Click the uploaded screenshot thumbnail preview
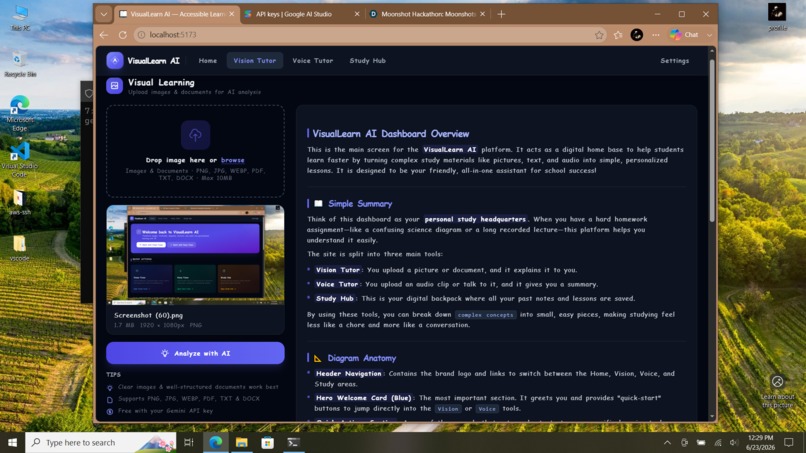This screenshot has height=453, width=806. 195,255
